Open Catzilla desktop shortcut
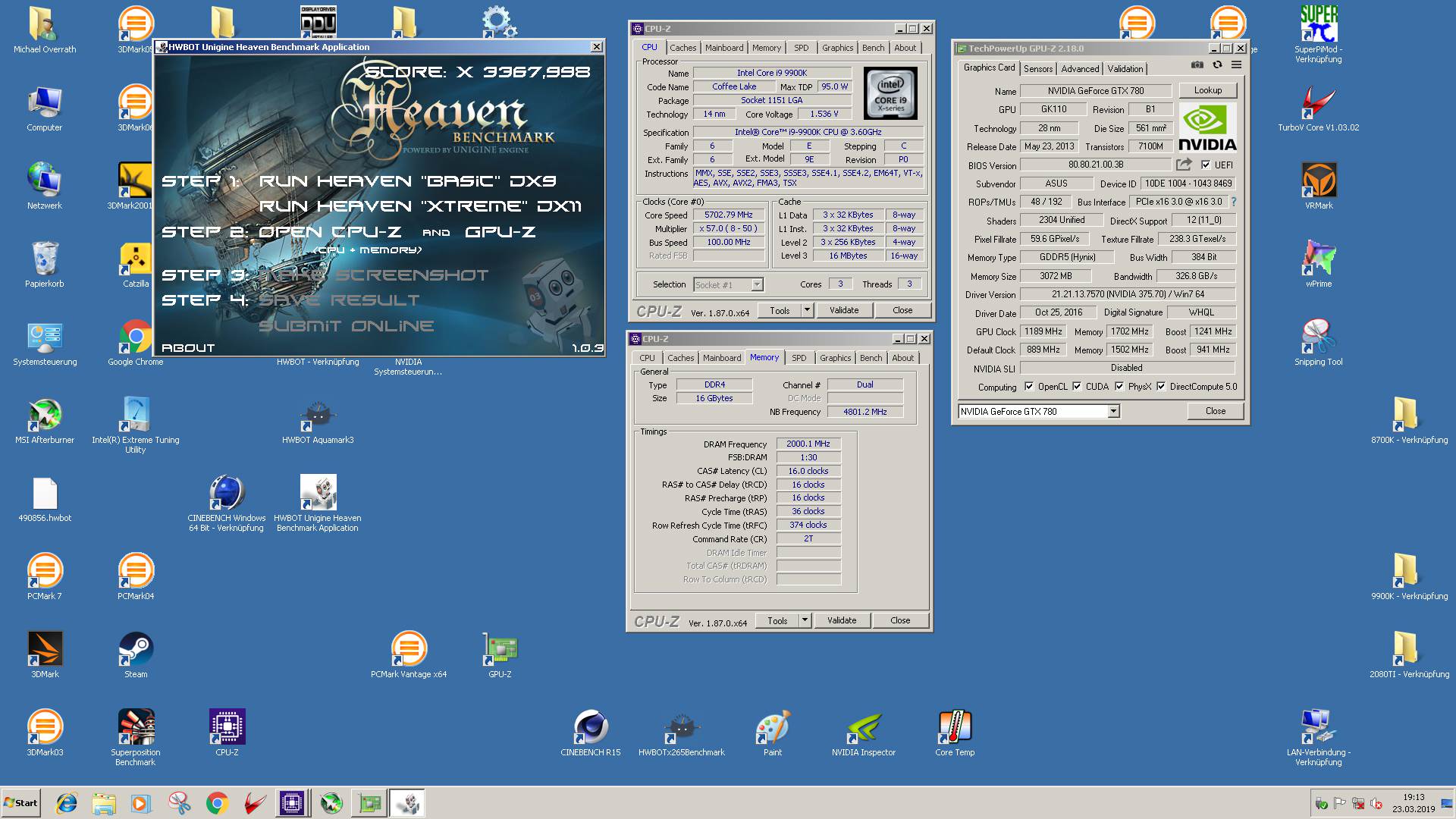Screen dimensions: 1456x819 (136, 265)
